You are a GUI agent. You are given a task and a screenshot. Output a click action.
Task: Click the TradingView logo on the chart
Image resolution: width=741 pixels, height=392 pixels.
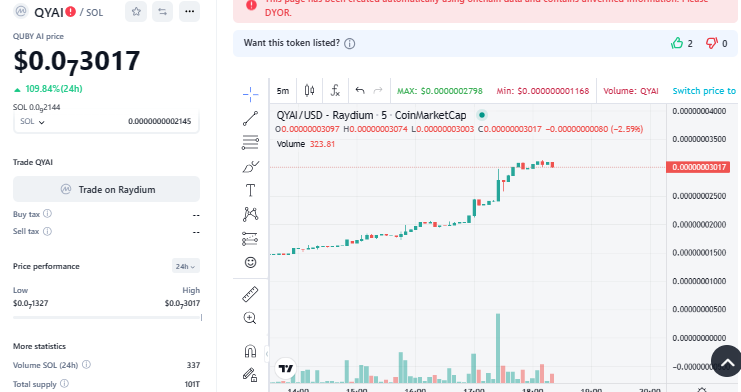coord(286,368)
